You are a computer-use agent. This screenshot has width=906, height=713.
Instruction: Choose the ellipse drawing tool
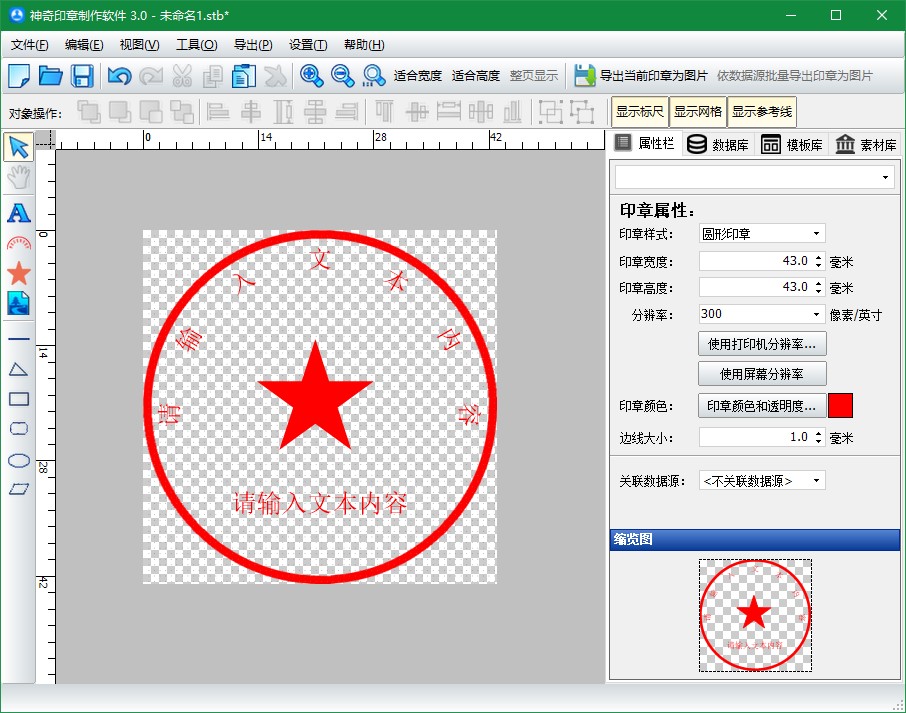[18, 460]
